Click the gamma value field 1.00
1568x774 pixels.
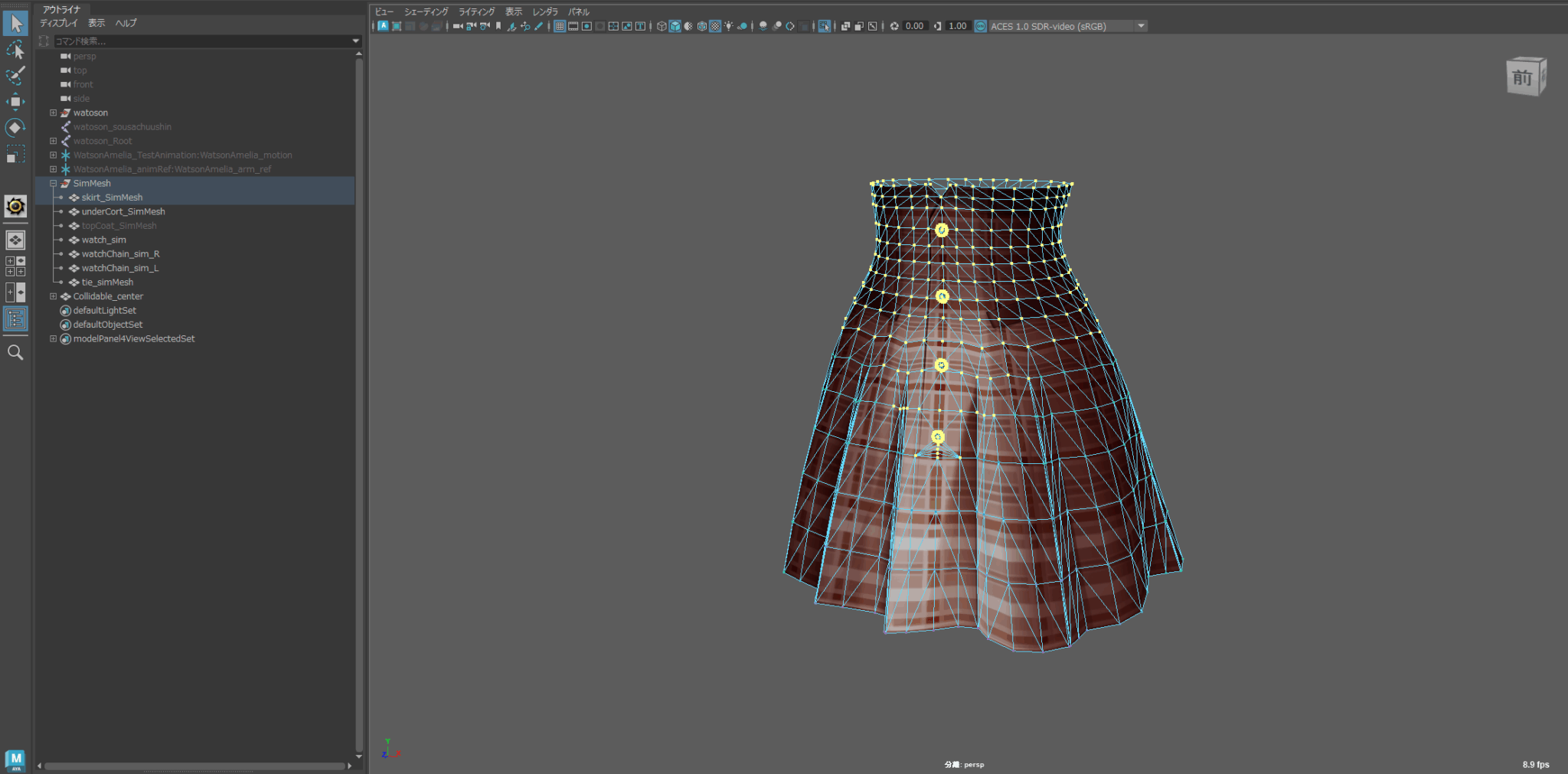tap(957, 26)
